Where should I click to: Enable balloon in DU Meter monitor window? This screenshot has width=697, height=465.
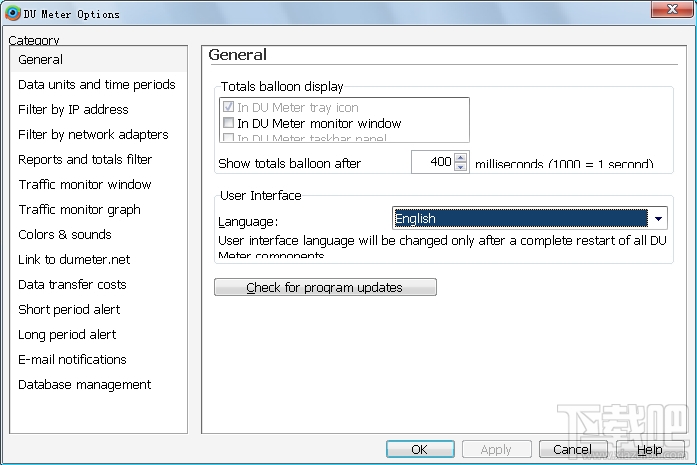[229, 124]
